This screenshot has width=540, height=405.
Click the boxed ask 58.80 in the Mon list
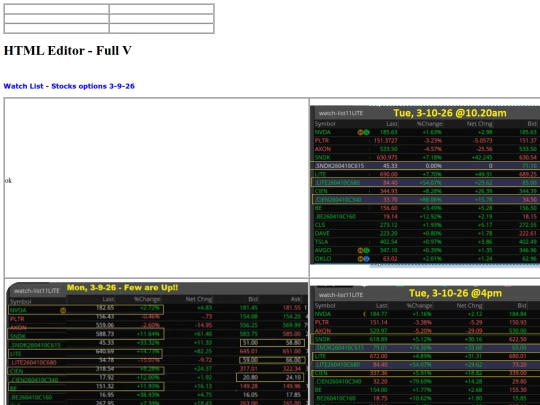(x=293, y=343)
